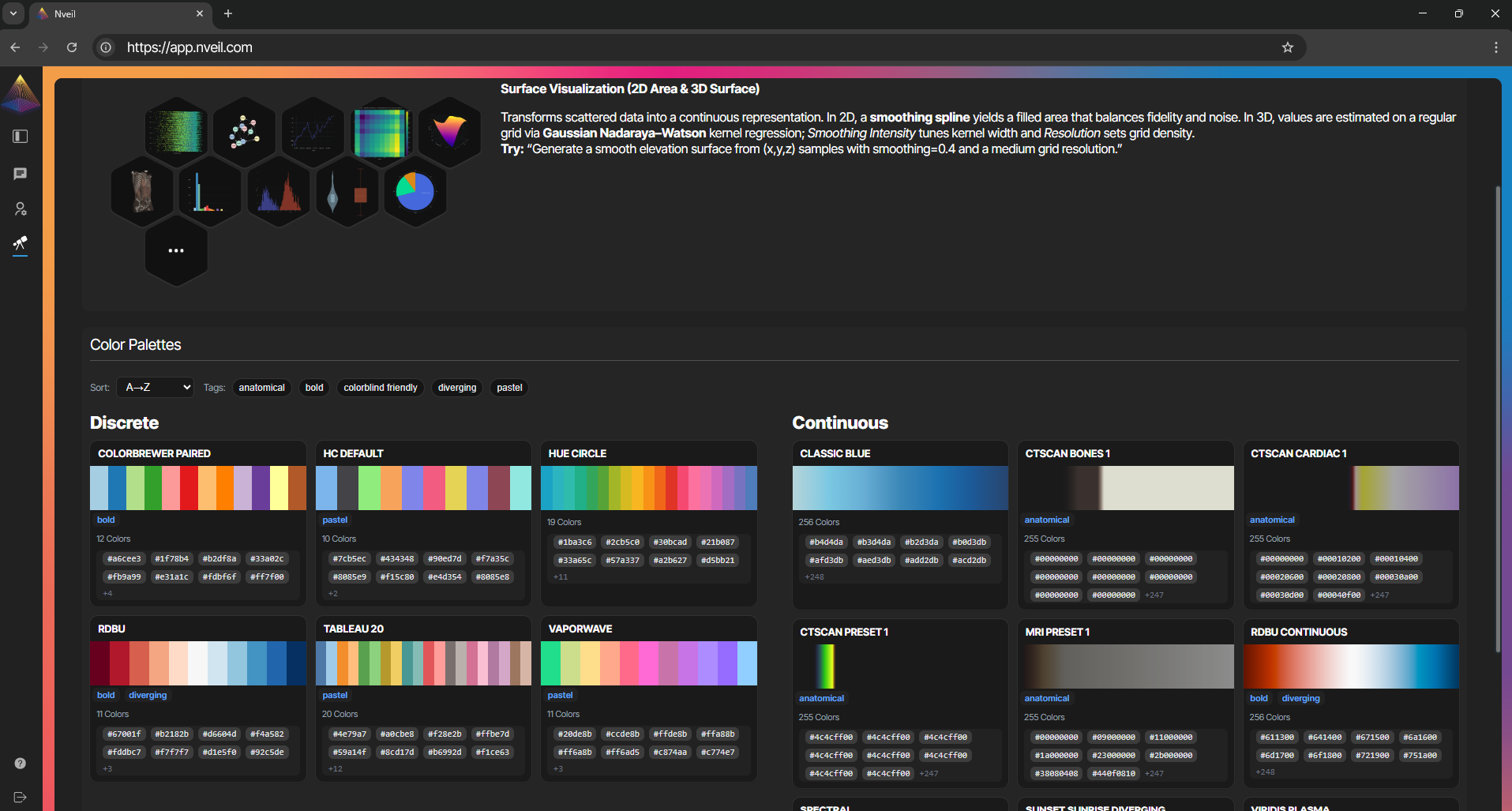The height and width of the screenshot is (811, 1512).
Task: Open the tab search dropdown arrow
Action: click(x=13, y=13)
